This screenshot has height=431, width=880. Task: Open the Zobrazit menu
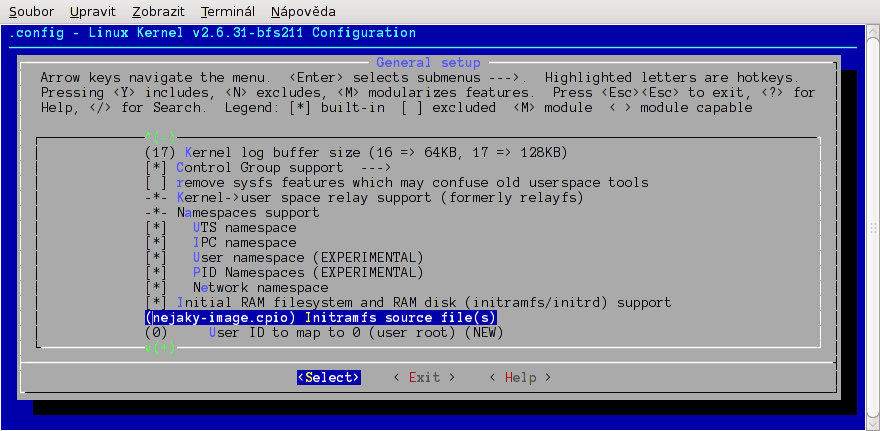(158, 11)
